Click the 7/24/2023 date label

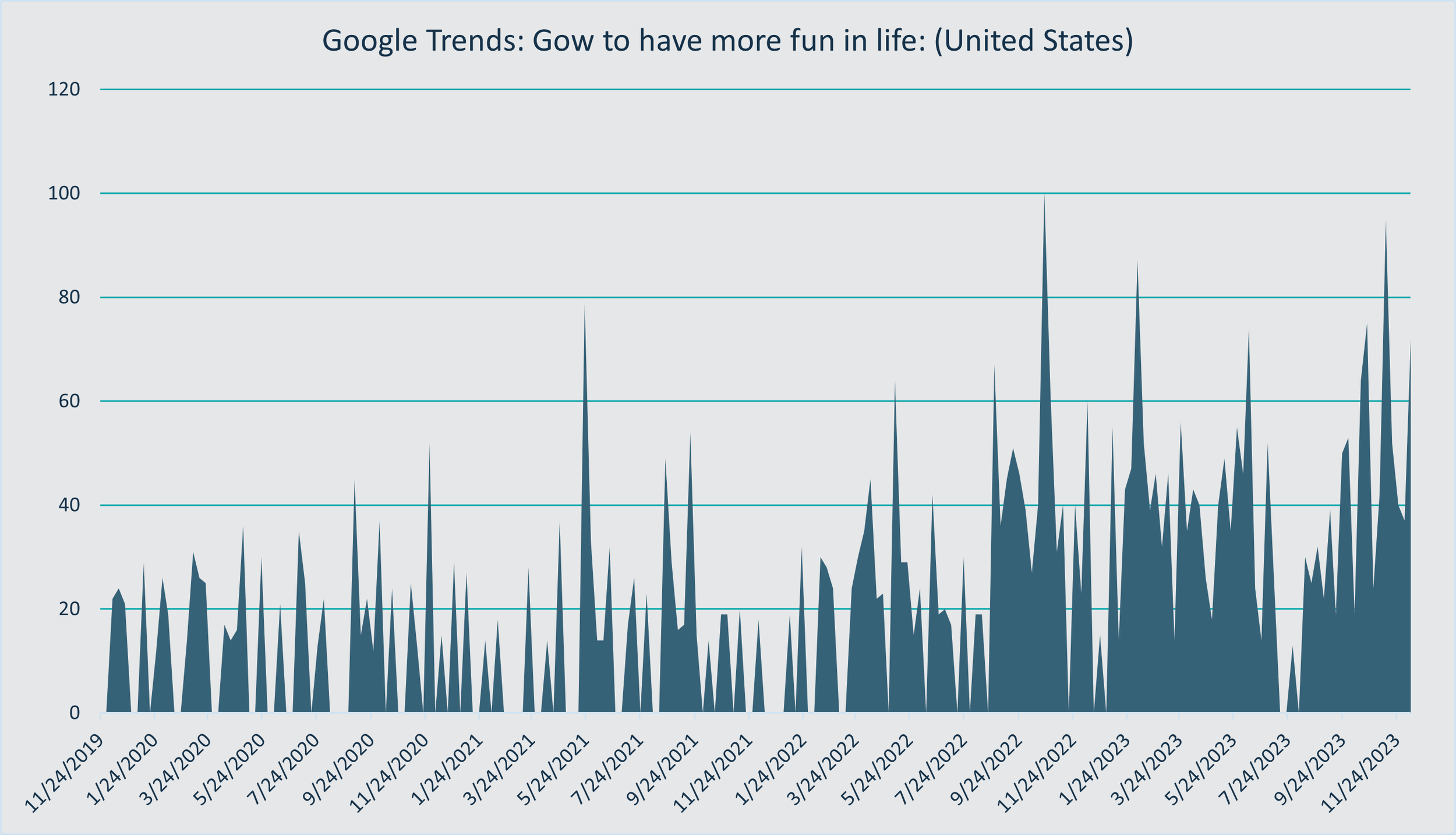1254,770
